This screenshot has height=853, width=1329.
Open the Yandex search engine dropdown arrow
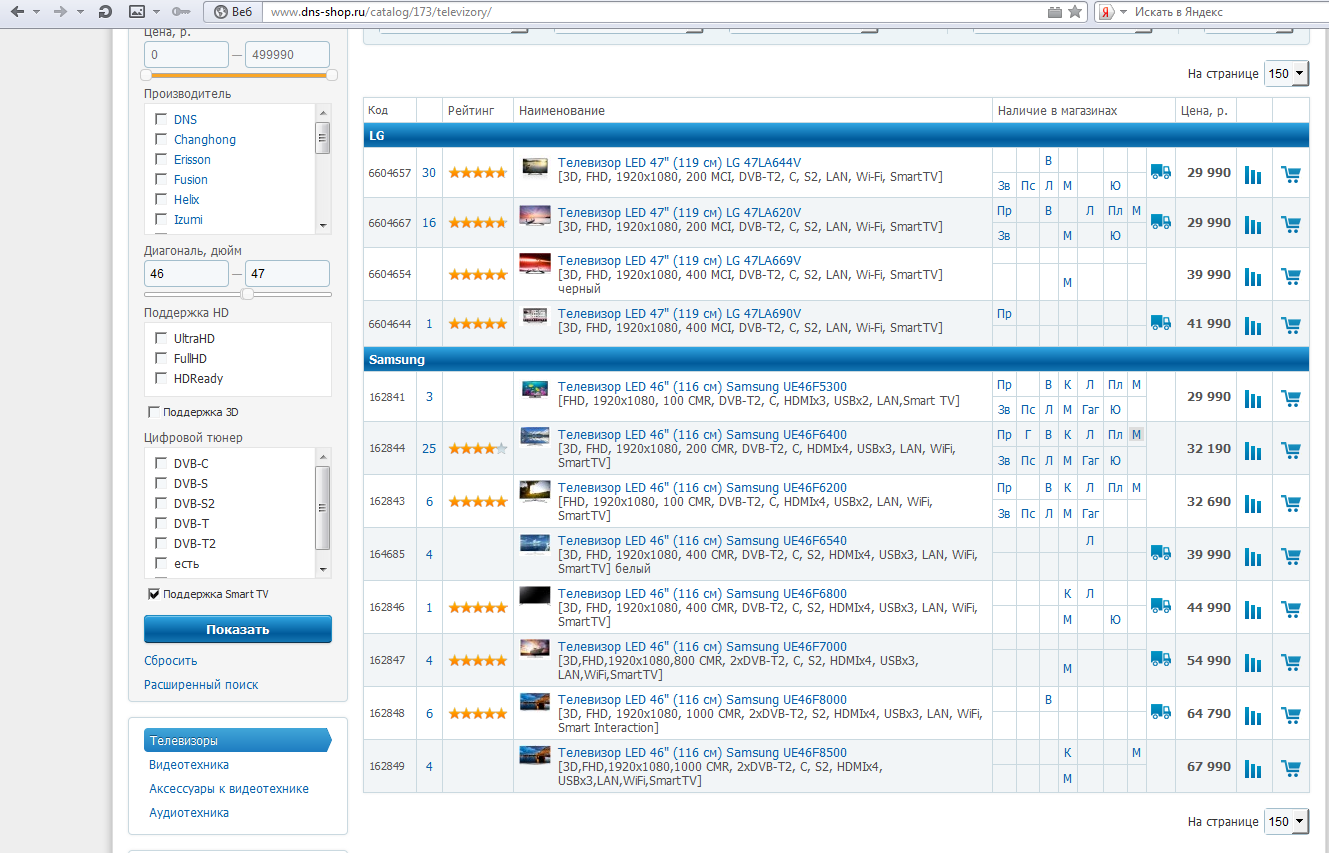click(1123, 12)
